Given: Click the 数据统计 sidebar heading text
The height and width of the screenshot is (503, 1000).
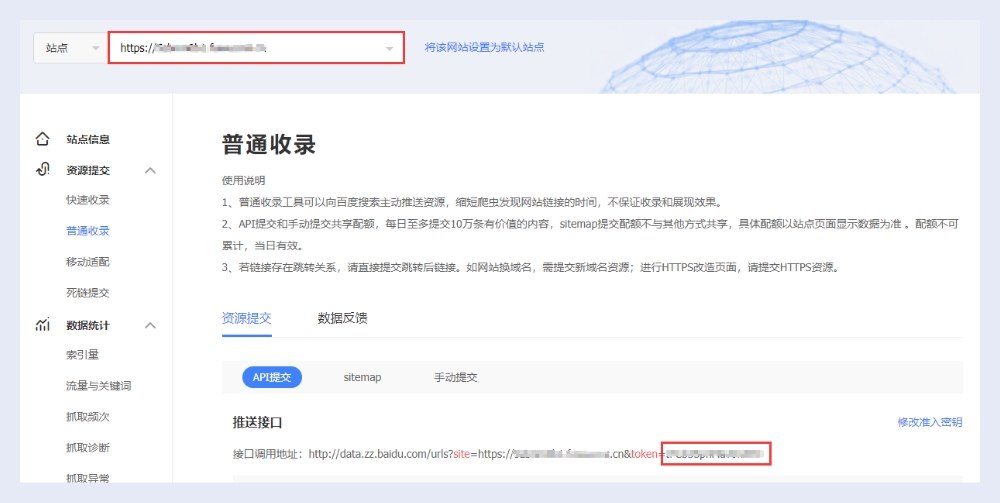Looking at the screenshot, I should point(88,325).
